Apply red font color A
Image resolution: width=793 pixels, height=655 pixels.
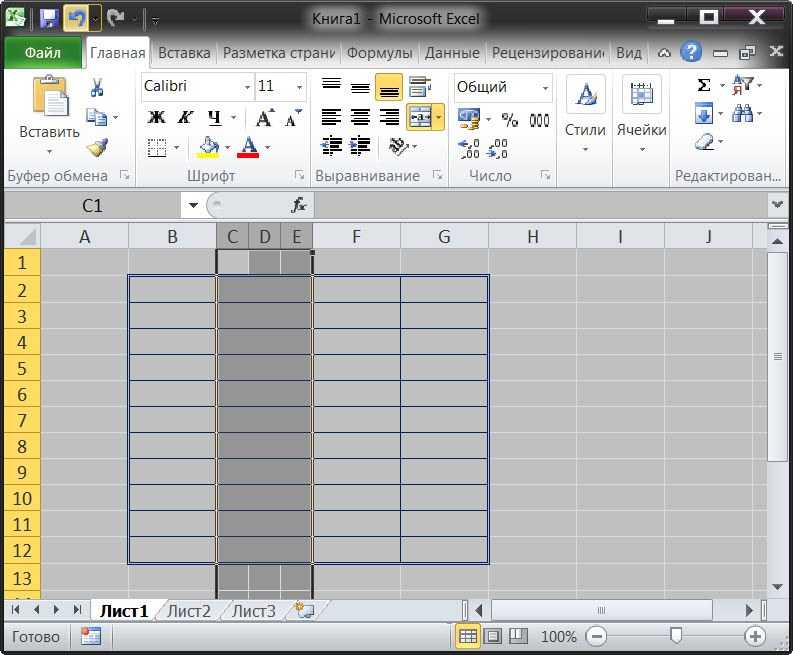click(248, 148)
